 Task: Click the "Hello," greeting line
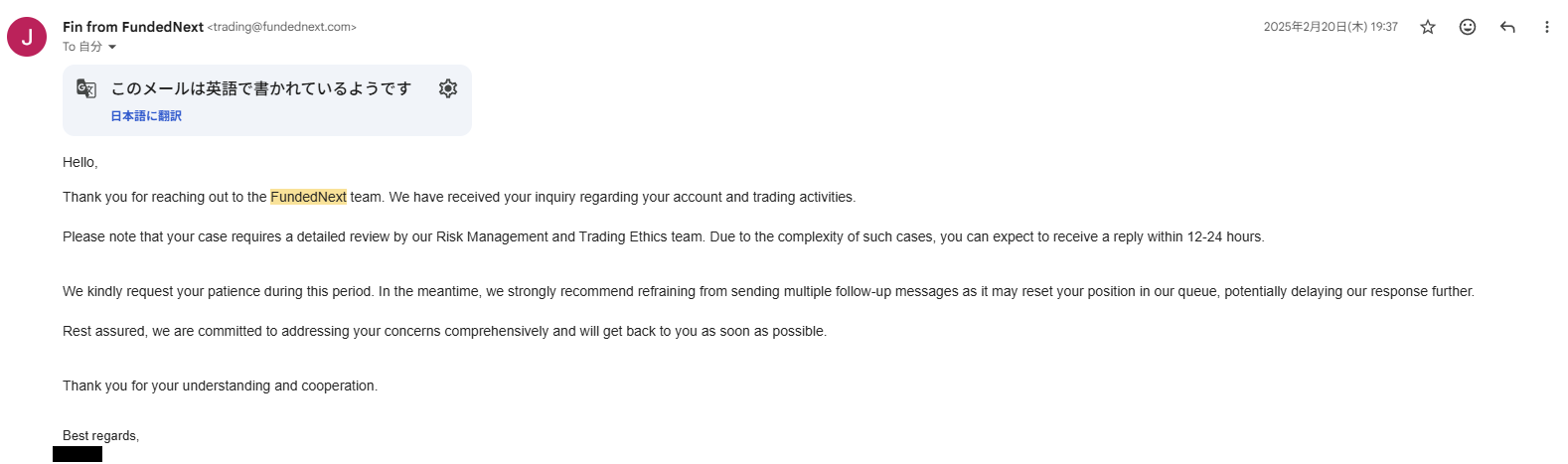click(80, 162)
